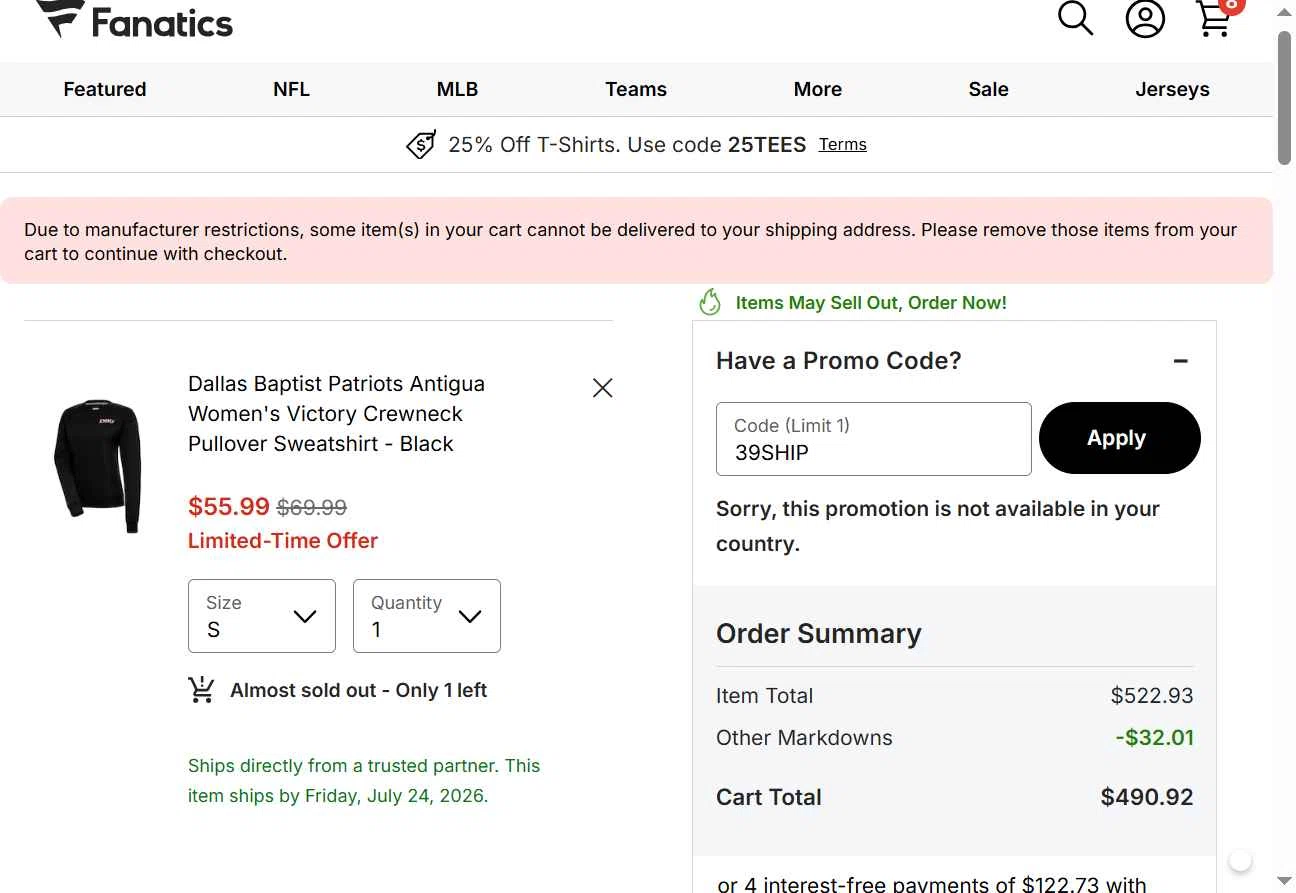Click the Almost sold out - Only 1 left text

tap(359, 691)
